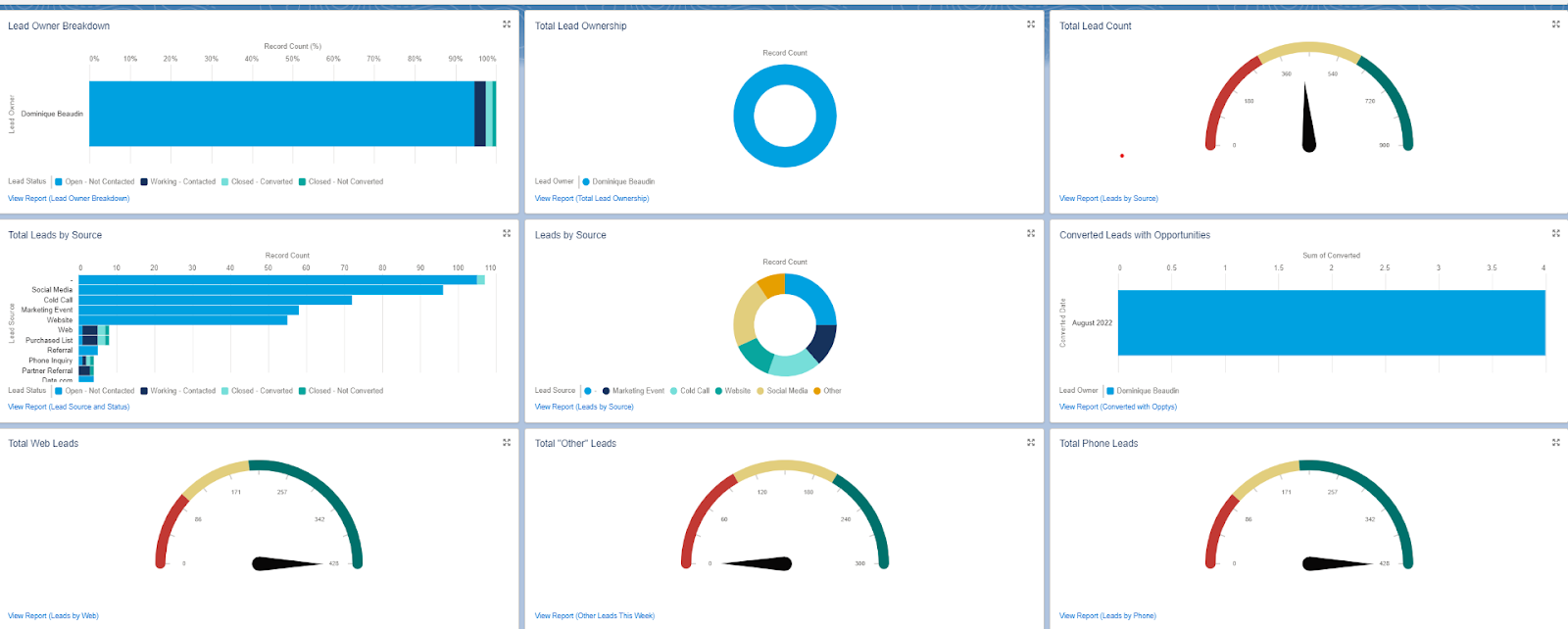Screen dimensions: 1568x629
Task: Click the Total Lead Ownership title
Action: [581, 25]
